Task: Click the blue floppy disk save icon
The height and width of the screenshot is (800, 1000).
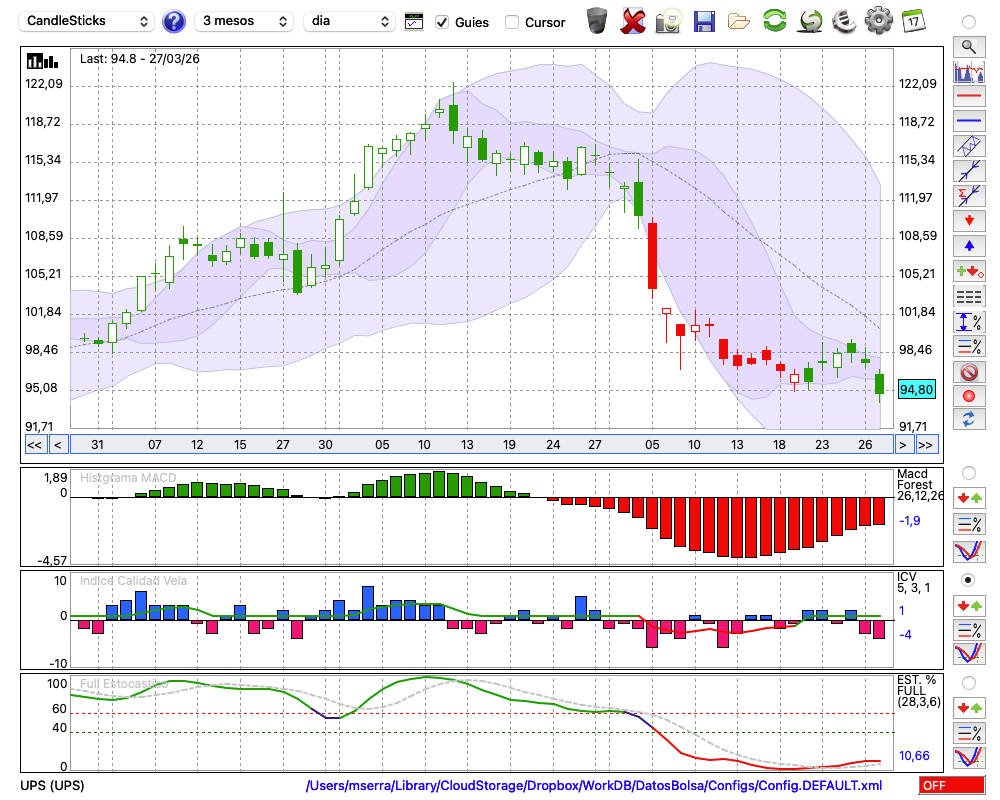Action: tap(704, 21)
